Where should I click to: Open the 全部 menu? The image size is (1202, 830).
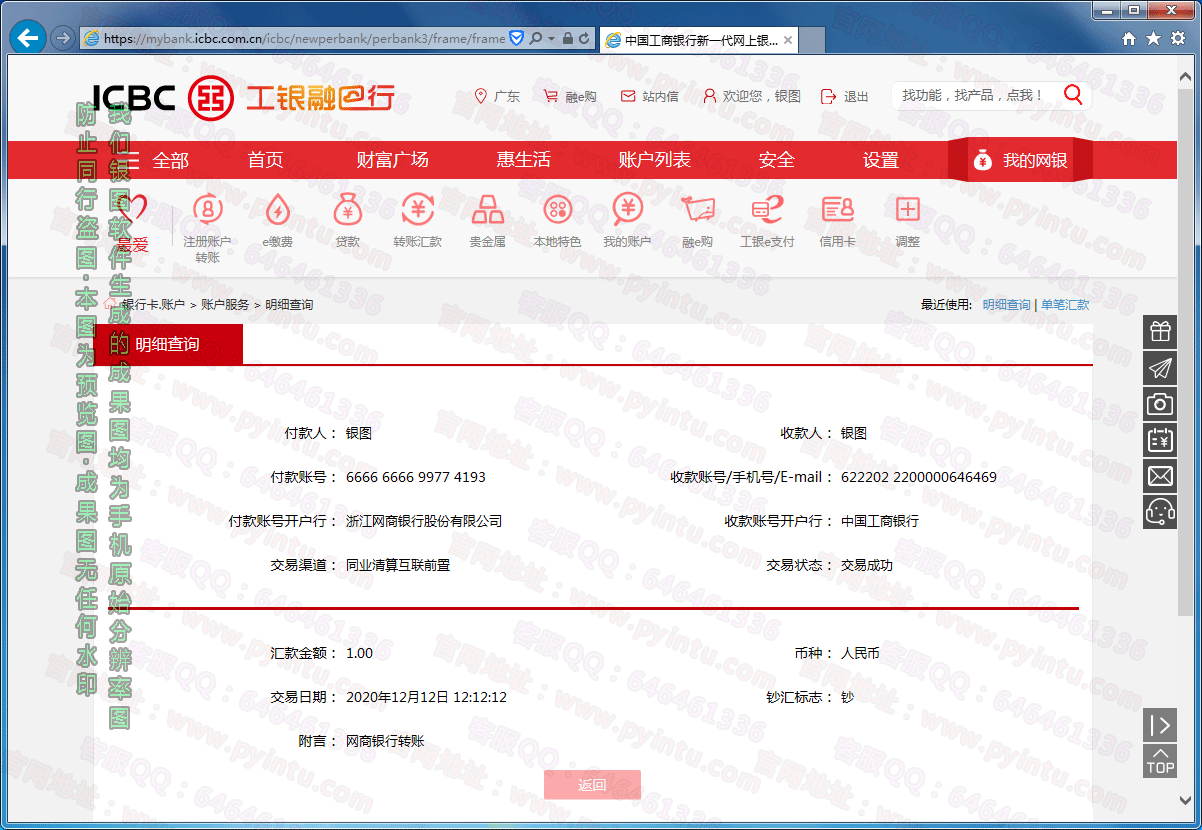157,160
